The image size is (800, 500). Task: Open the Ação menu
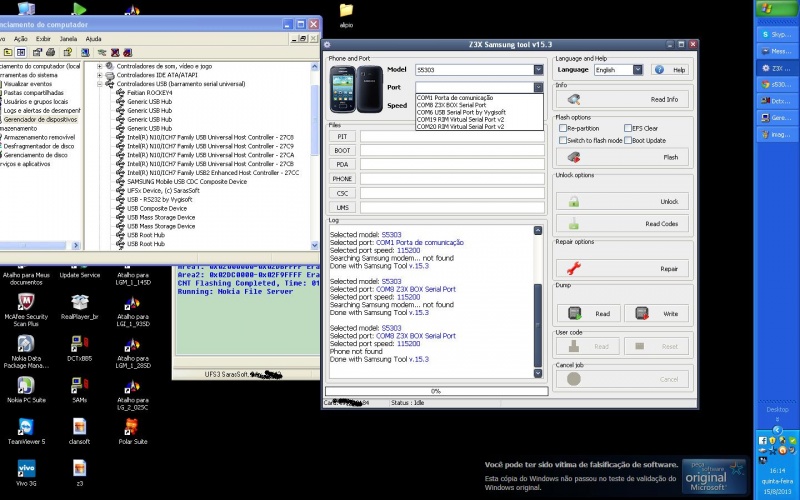point(20,39)
